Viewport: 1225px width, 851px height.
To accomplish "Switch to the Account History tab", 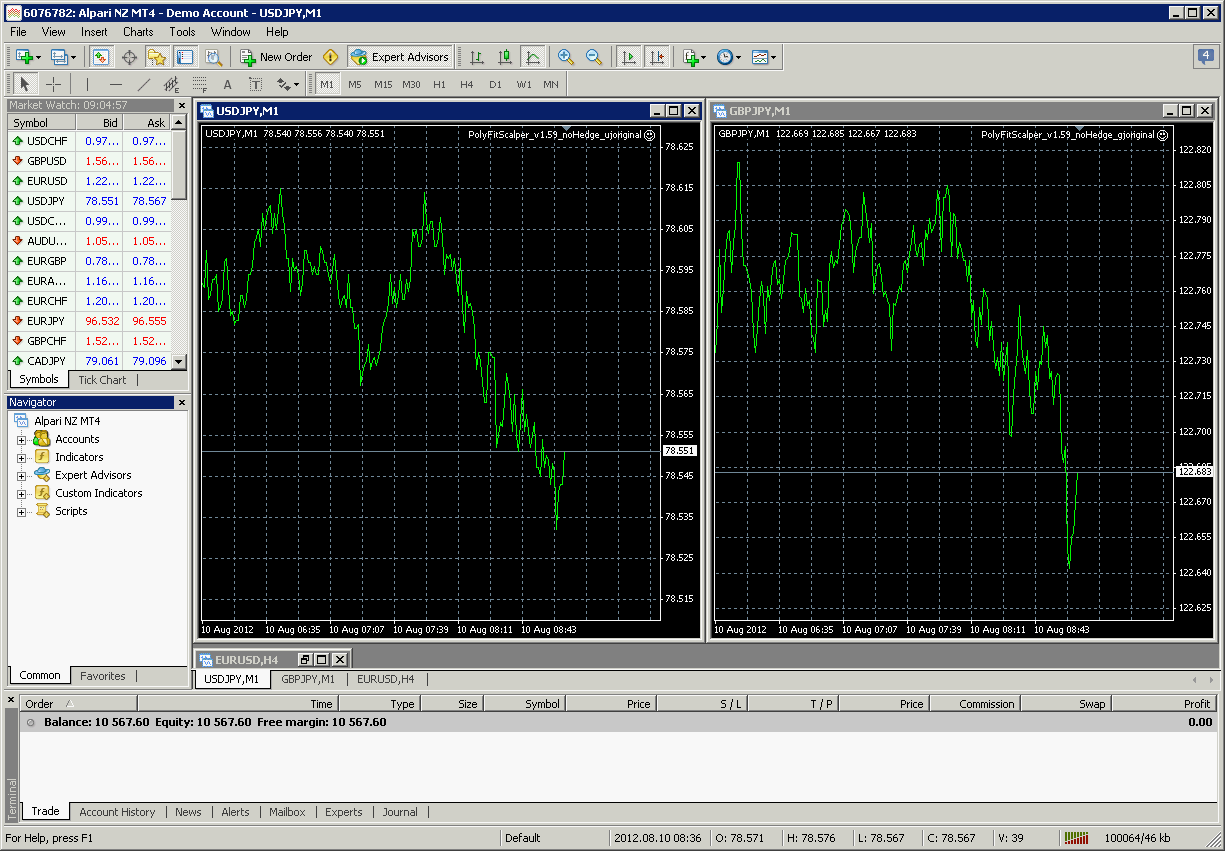I will (117, 812).
